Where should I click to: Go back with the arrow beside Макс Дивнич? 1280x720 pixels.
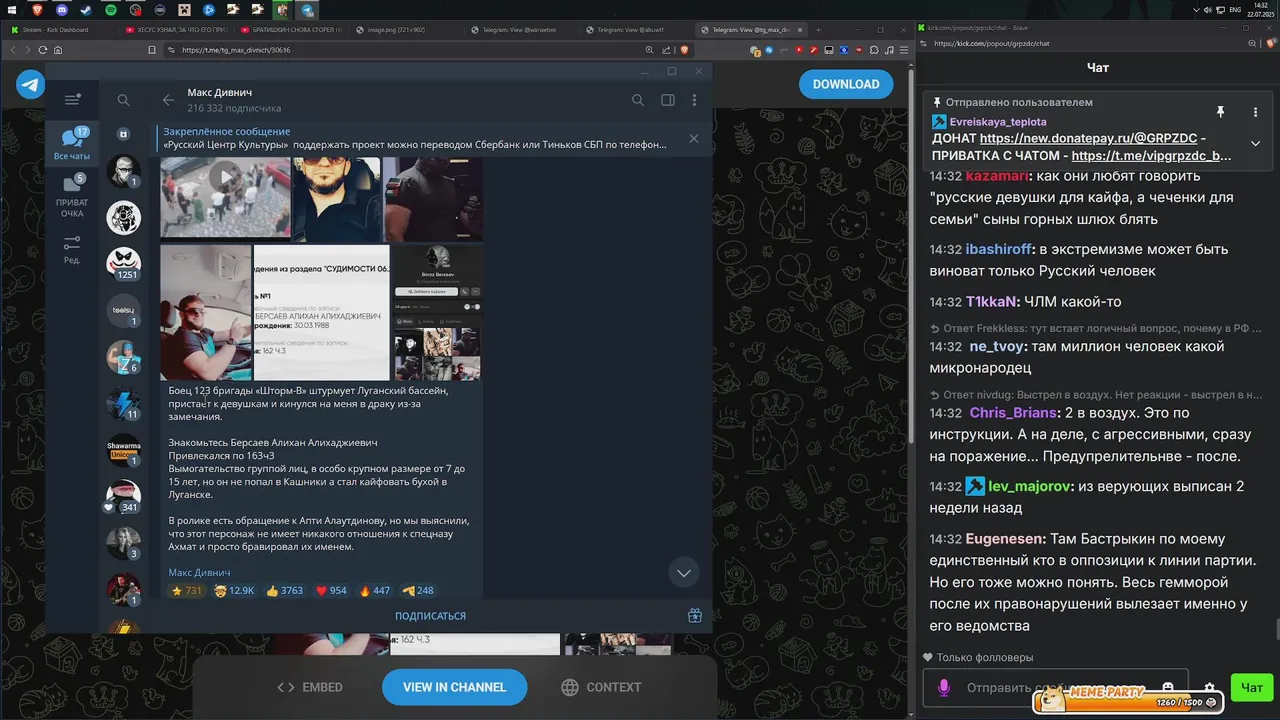tap(168, 100)
